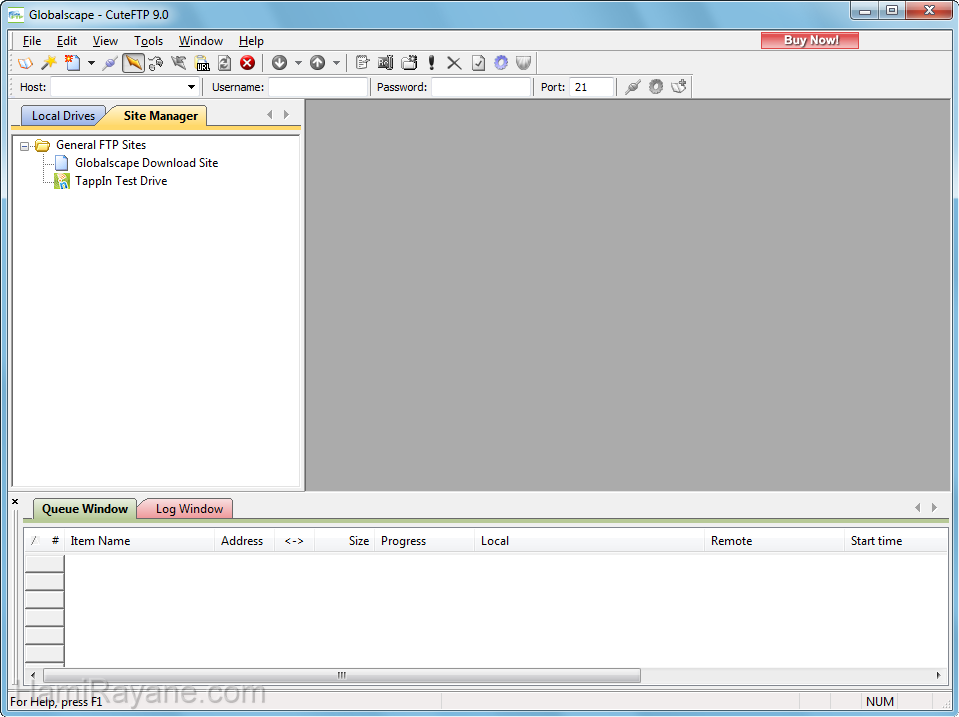The height and width of the screenshot is (717, 959).
Task: Close the bottom queue pane
Action: [x=15, y=502]
